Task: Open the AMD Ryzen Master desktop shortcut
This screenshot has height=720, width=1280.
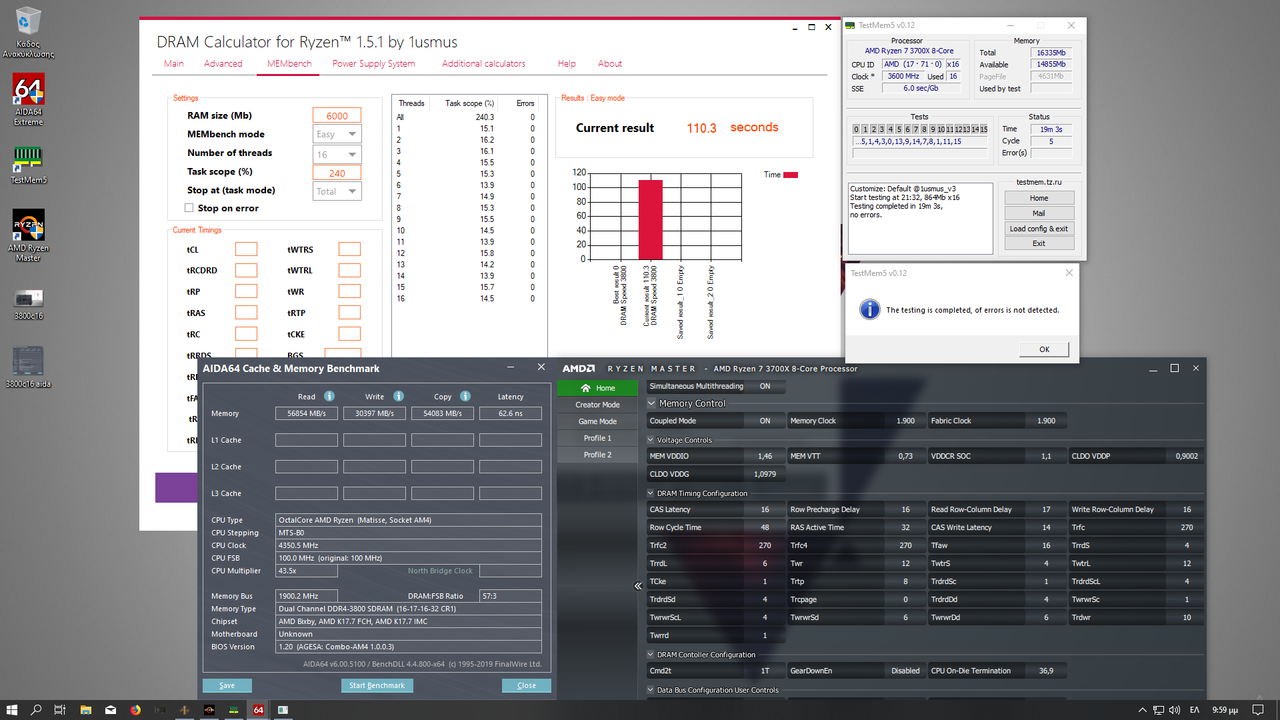Action: point(28,236)
